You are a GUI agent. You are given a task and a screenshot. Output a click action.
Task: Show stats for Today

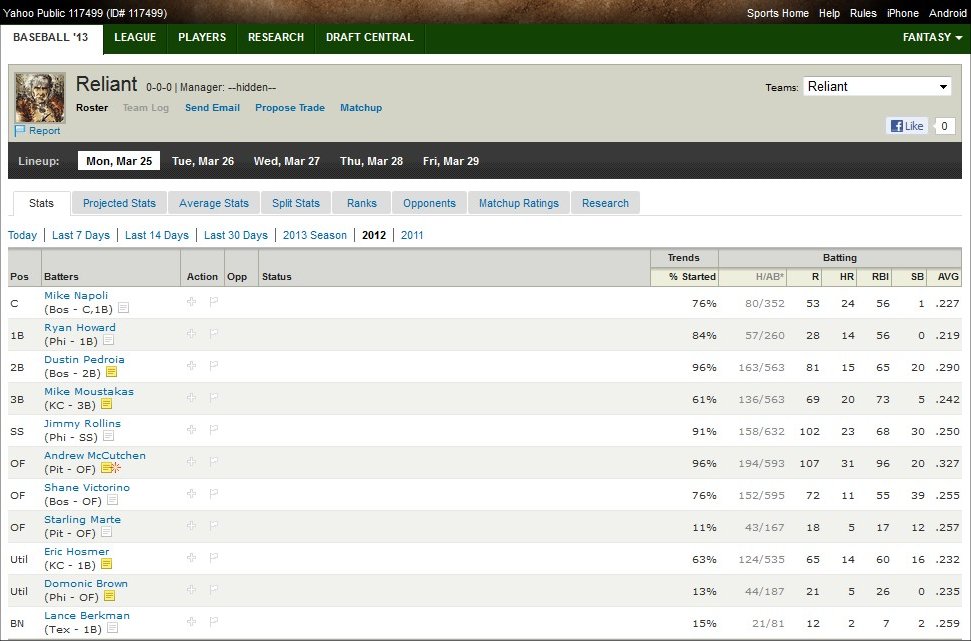(x=22, y=235)
